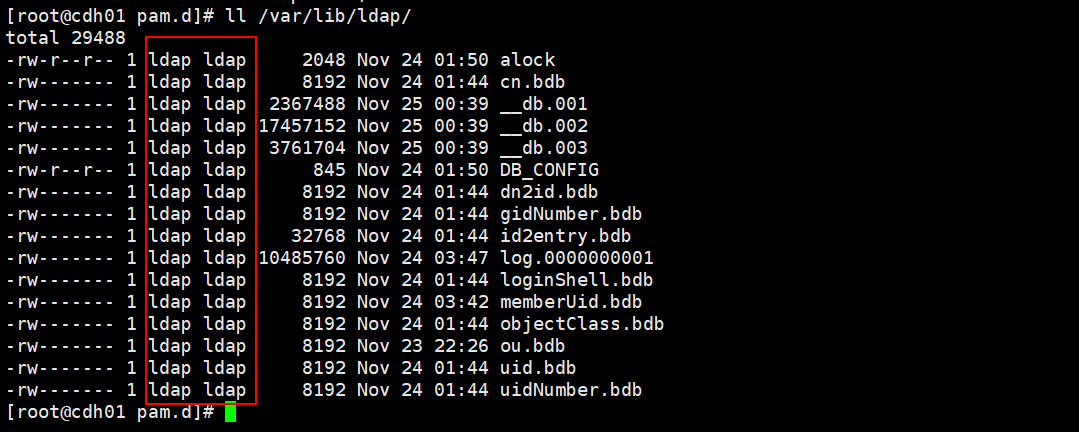Click the dn2id.bdb filename
Image resolution: width=1079 pixels, height=432 pixels.
(549, 192)
